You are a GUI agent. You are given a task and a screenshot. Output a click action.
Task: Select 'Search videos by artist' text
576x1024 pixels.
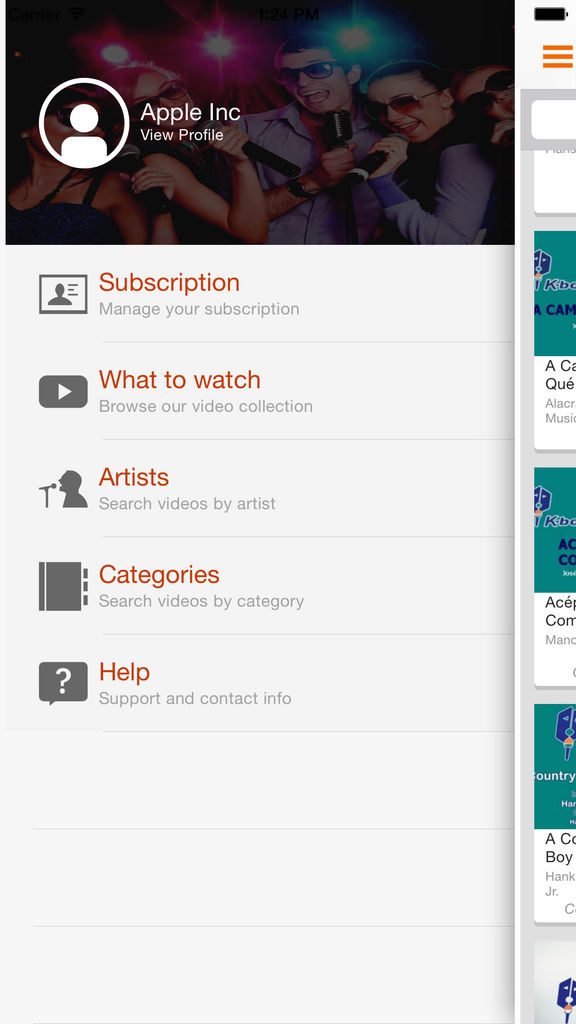187,504
